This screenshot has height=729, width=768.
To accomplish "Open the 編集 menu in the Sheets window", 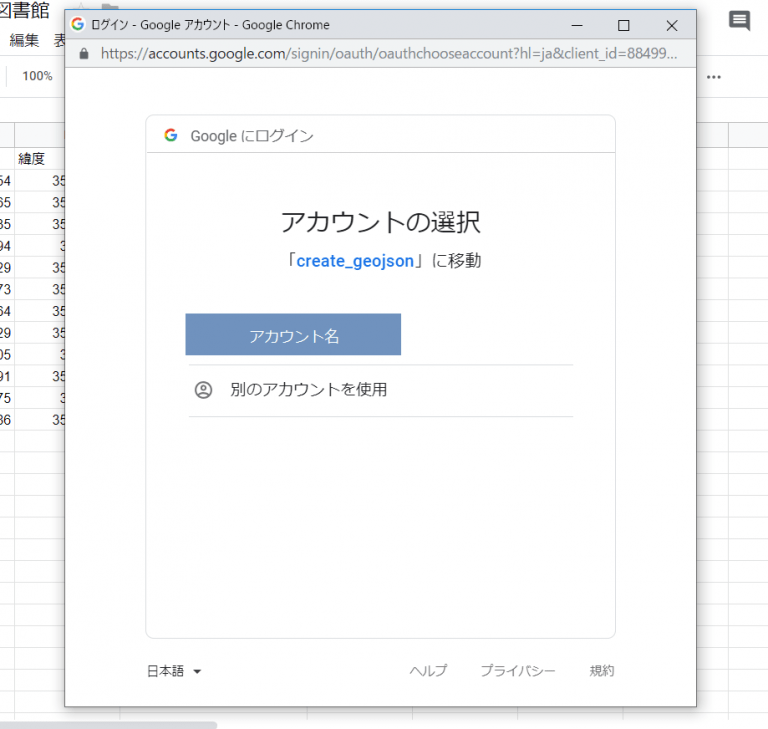I will point(24,40).
